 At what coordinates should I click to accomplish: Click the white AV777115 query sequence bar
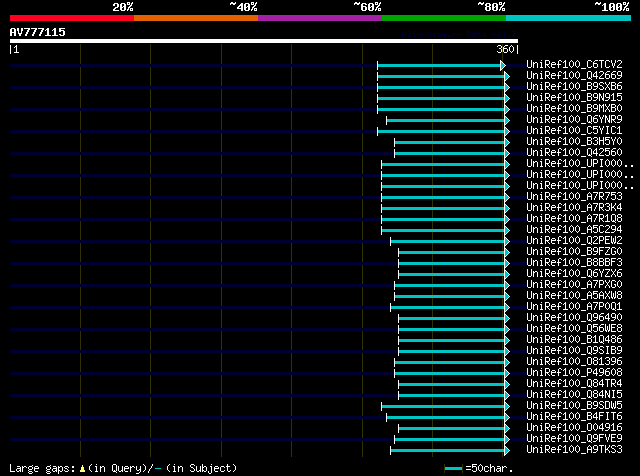point(264,41)
